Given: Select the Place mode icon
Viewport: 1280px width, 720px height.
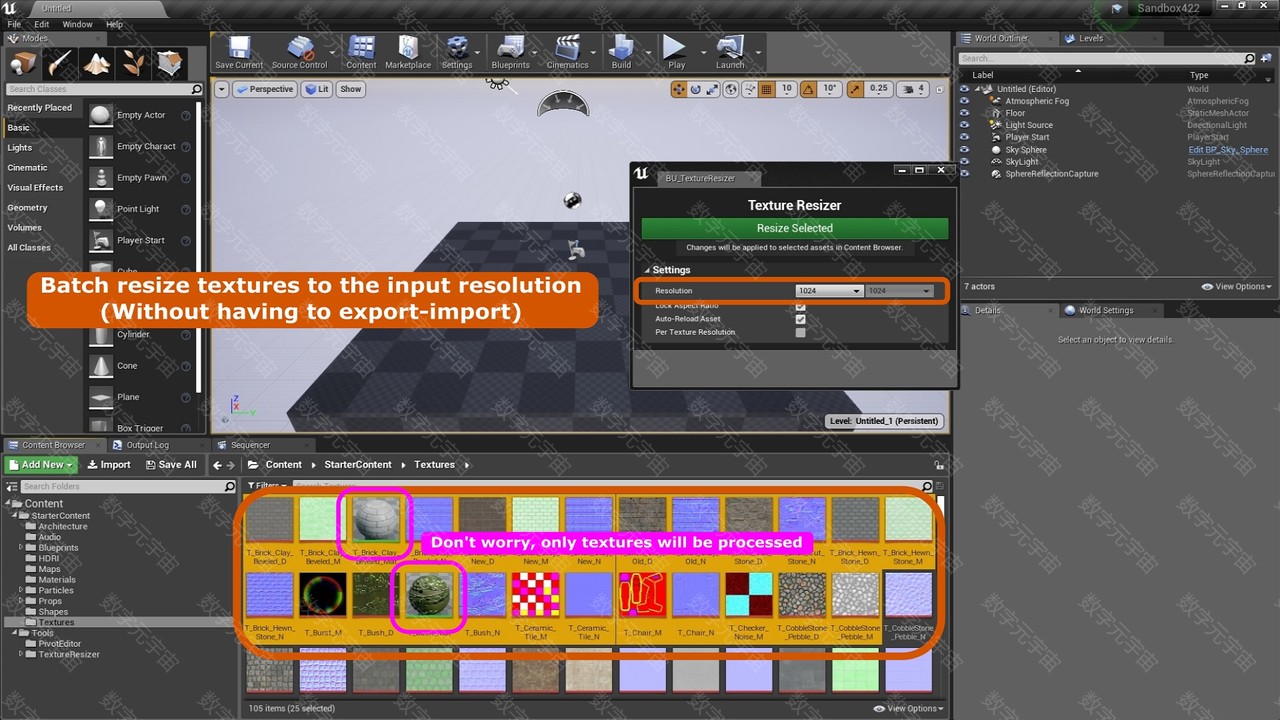Looking at the screenshot, I should [x=23, y=64].
